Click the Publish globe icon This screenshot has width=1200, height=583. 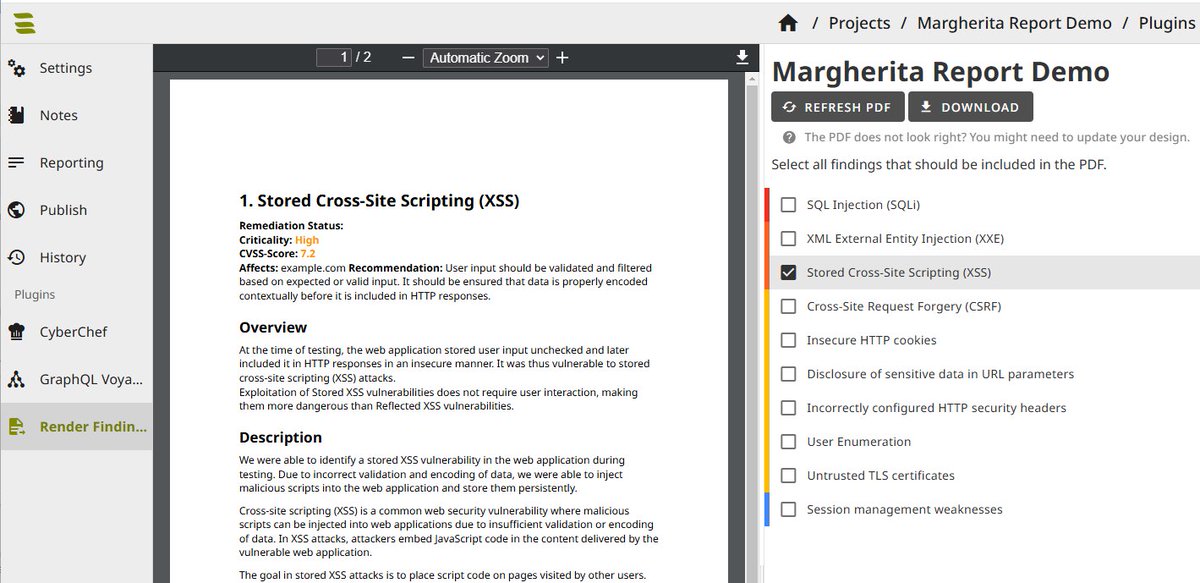(17, 210)
